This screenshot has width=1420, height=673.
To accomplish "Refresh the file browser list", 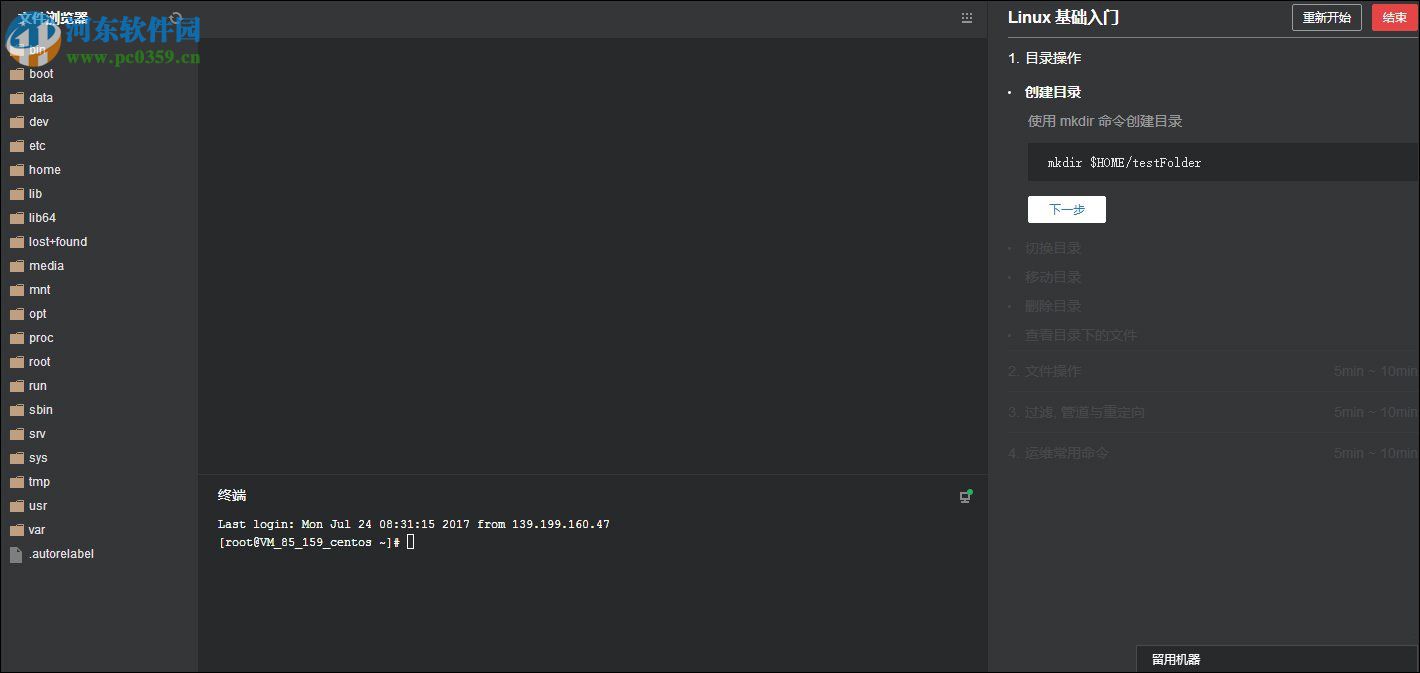I will click(x=176, y=18).
